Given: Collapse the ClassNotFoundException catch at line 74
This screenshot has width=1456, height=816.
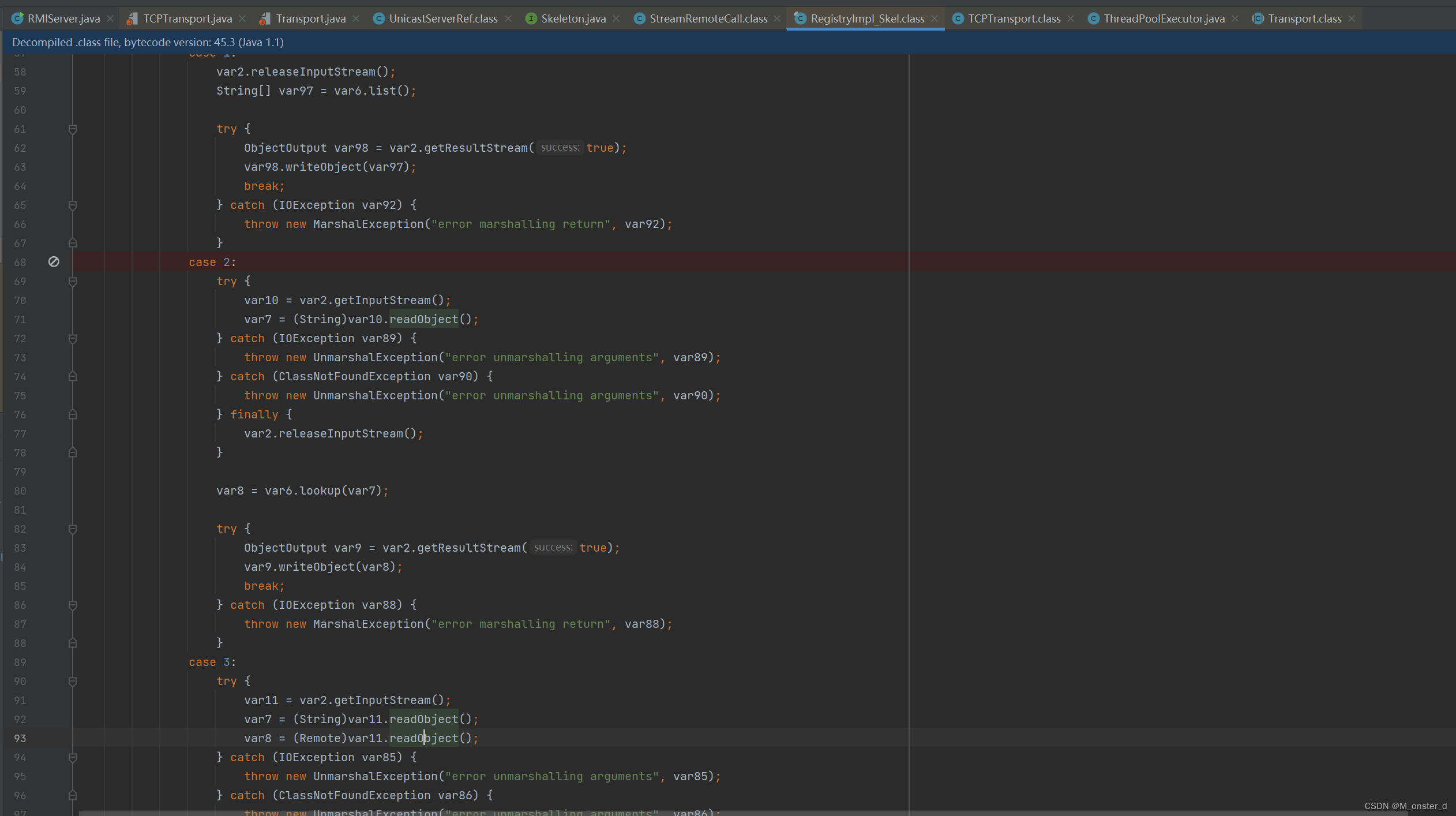Looking at the screenshot, I should click(73, 376).
